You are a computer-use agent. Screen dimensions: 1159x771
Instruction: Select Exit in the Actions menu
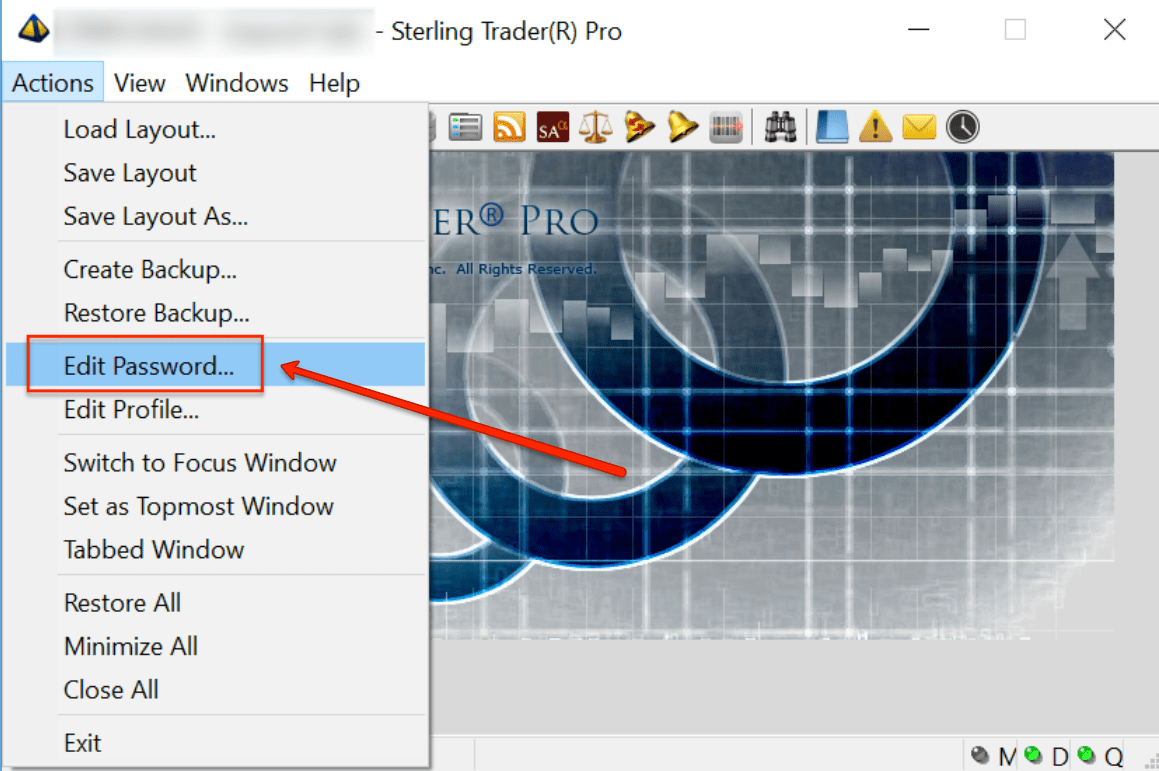[216, 743]
